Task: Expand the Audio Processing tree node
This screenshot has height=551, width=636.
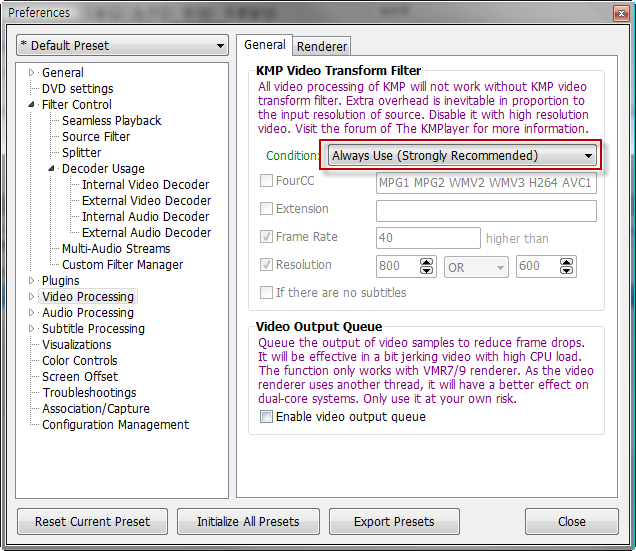Action: coord(31,312)
